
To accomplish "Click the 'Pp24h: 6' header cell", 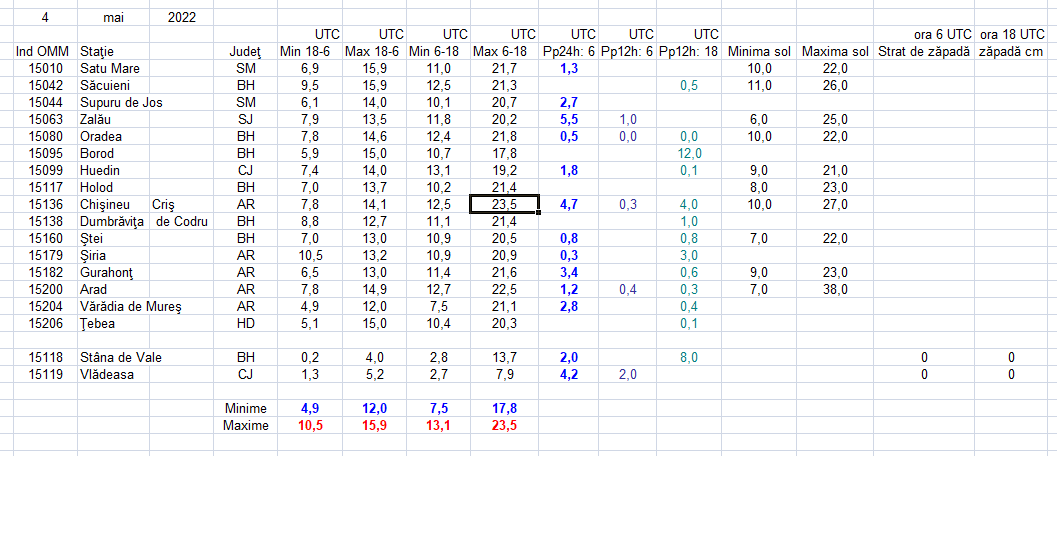I will pyautogui.click(x=568, y=51).
